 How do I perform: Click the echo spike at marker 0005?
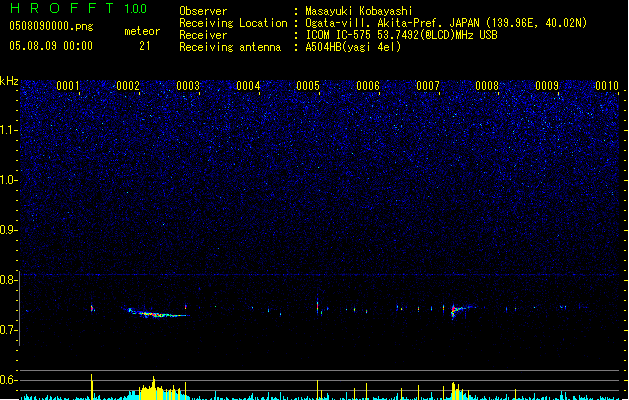coord(317,307)
